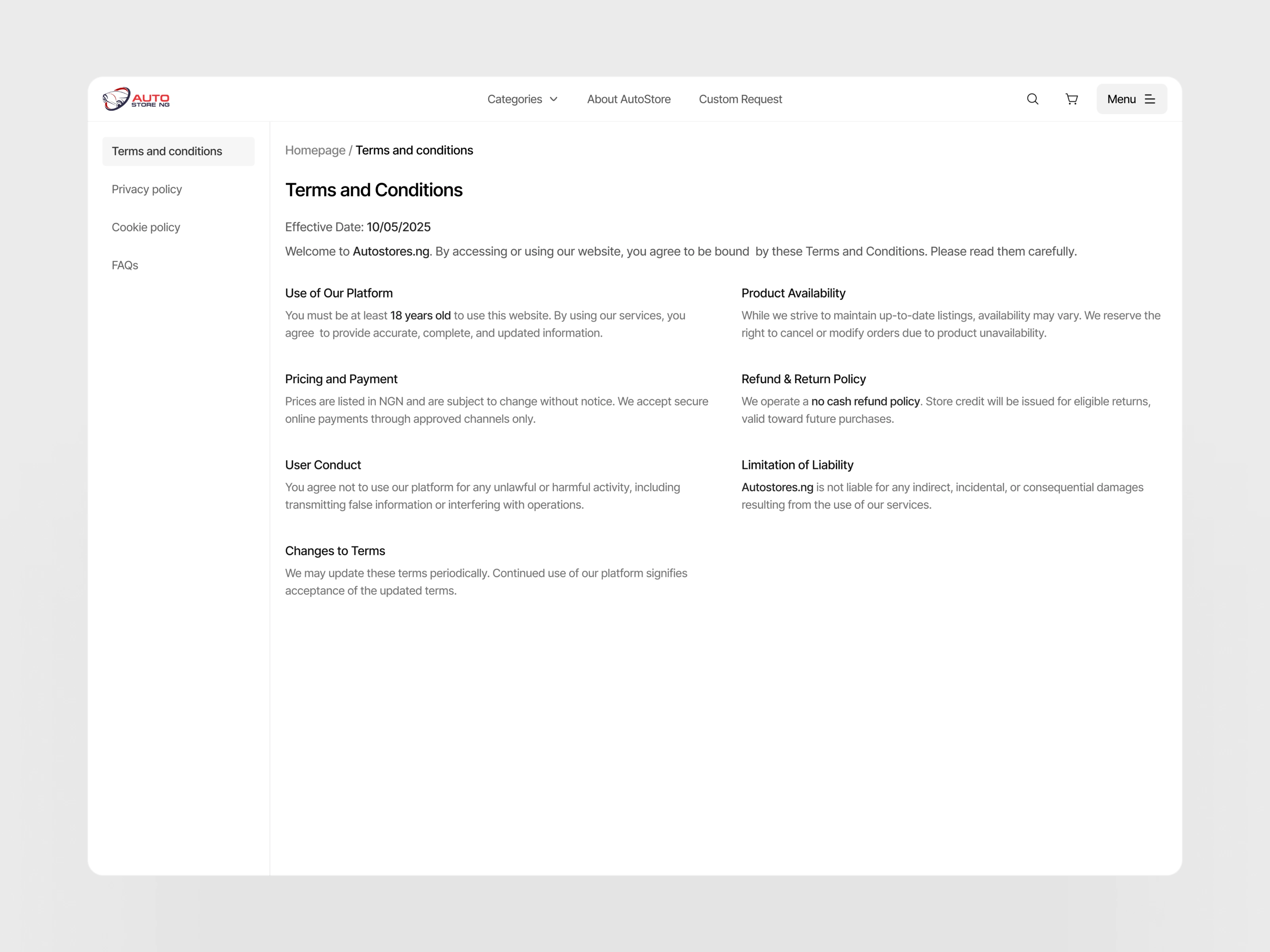Open the search icon in the header
This screenshot has height=952, width=1270.
coord(1032,99)
